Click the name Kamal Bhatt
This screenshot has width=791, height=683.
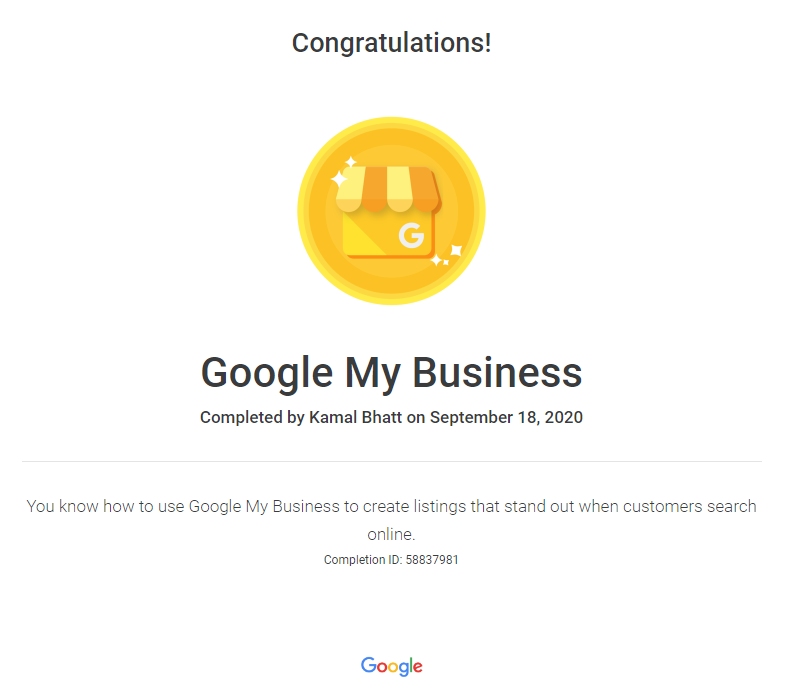tap(355, 418)
